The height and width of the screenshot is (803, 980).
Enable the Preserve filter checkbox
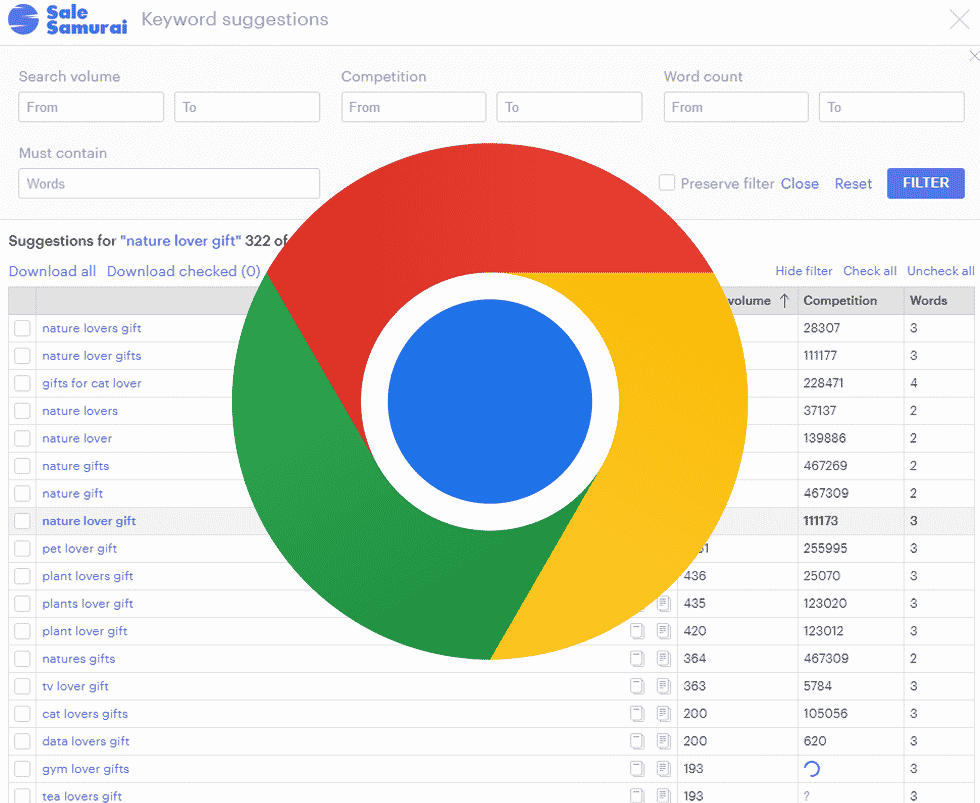click(x=667, y=183)
